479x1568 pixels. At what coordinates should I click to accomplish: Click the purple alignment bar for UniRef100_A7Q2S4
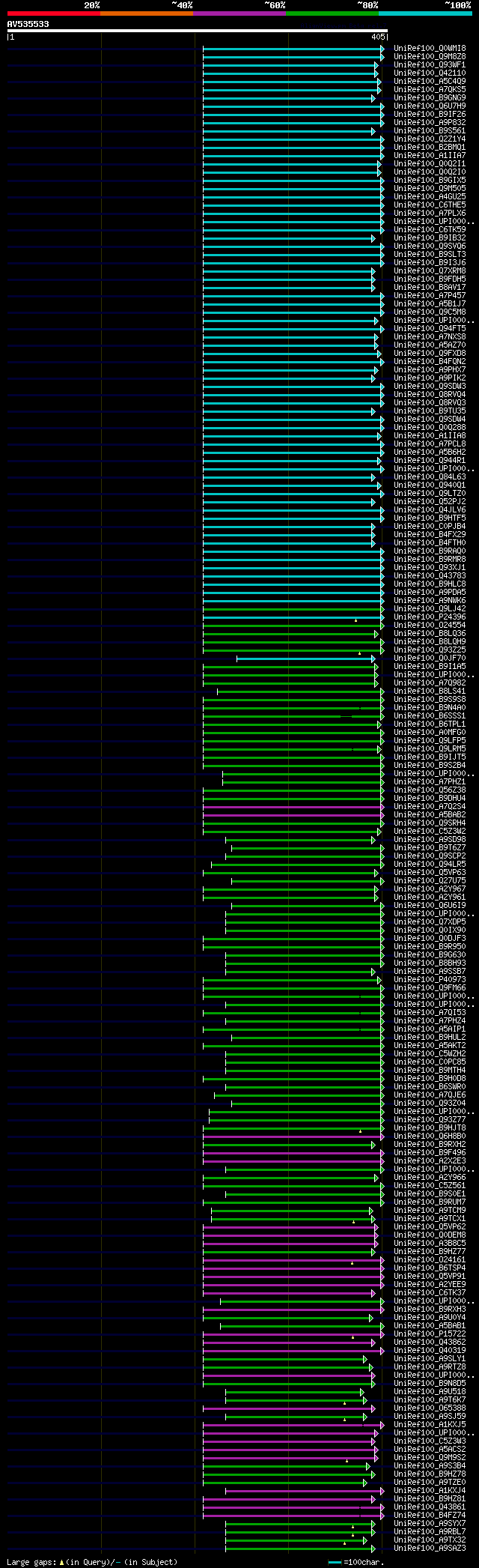[293, 807]
